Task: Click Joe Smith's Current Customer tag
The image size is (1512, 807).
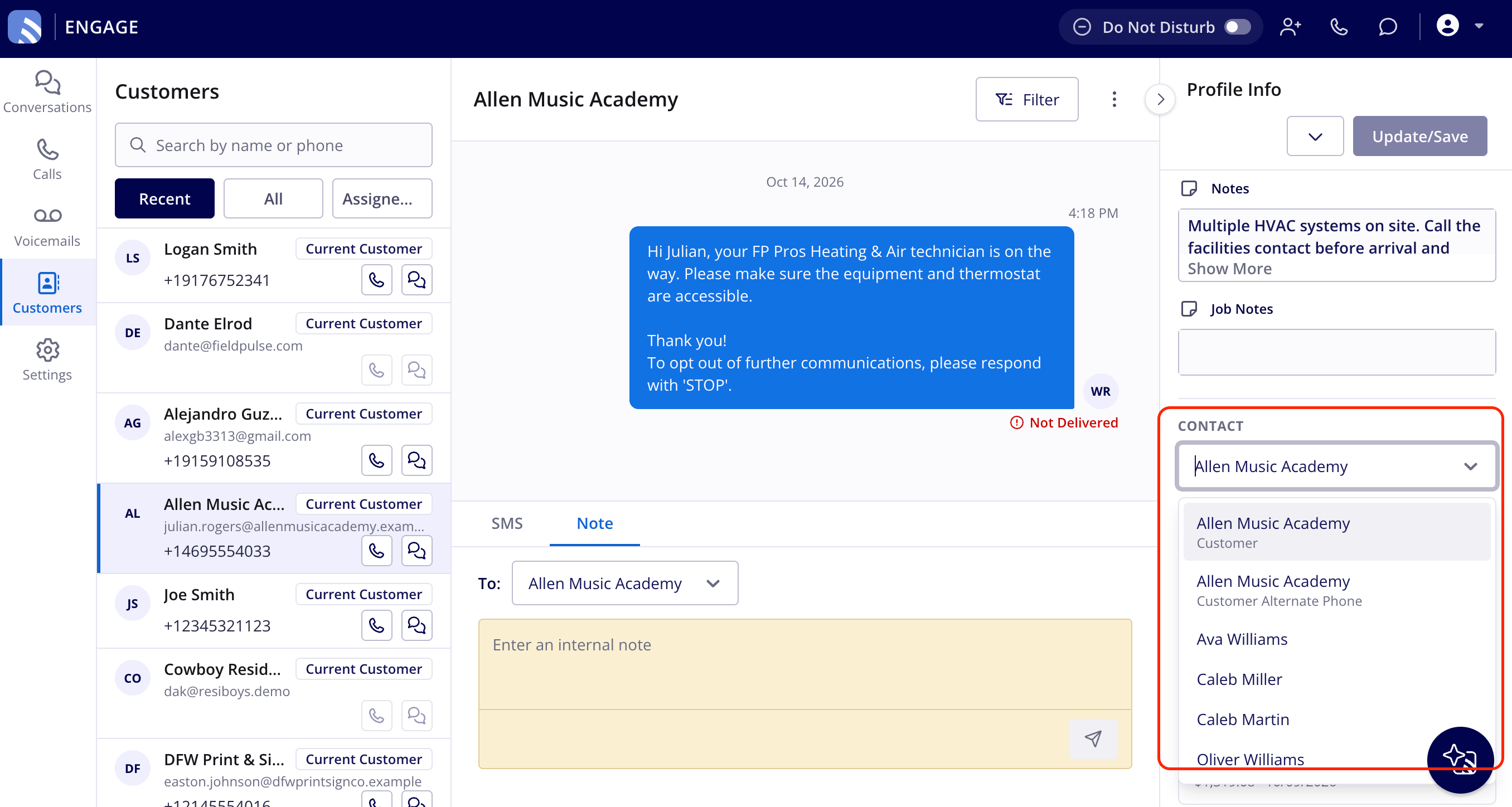Action: click(364, 594)
